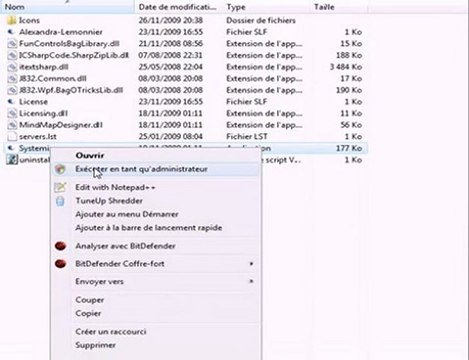Click the Fichier LST type cell
The image size is (469, 360).
tap(247, 137)
